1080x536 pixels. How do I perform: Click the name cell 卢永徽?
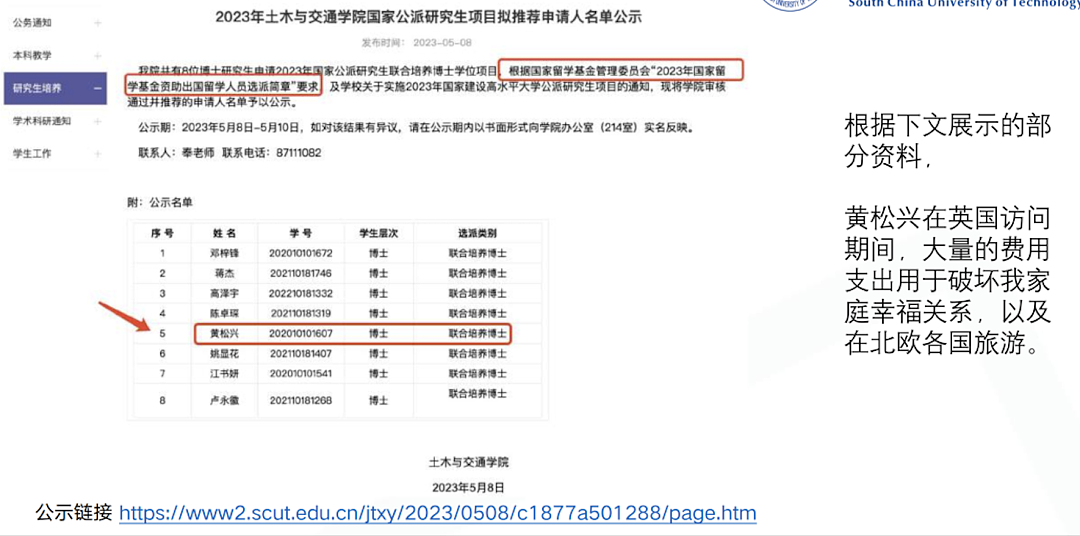click(225, 400)
